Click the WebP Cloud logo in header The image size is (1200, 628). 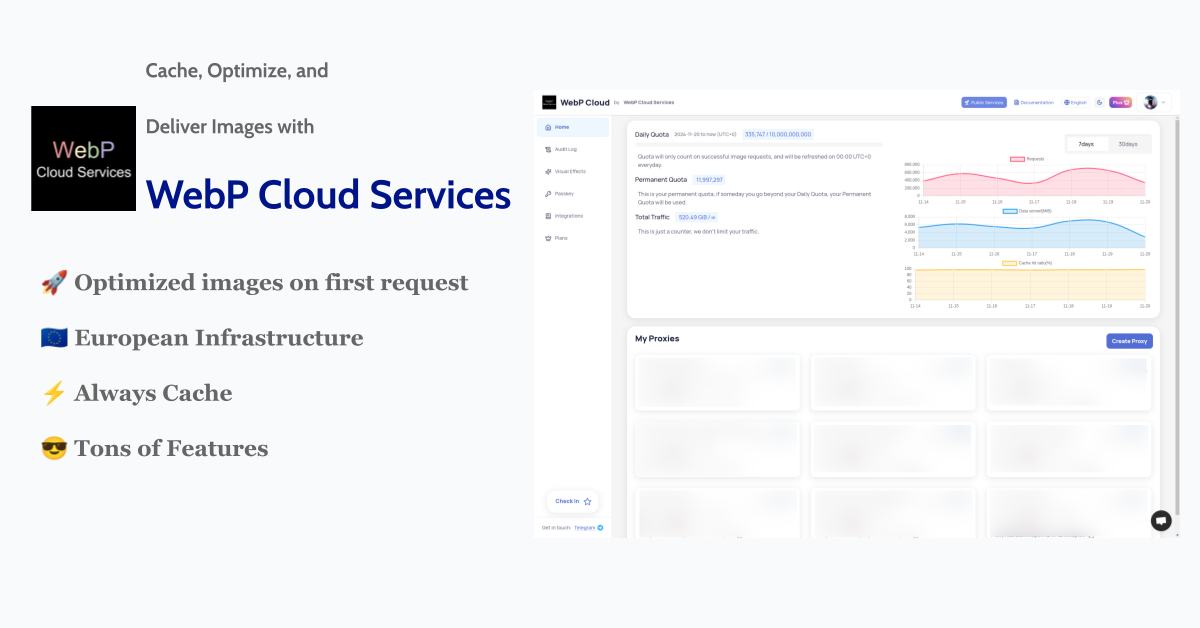pyautogui.click(x=549, y=102)
